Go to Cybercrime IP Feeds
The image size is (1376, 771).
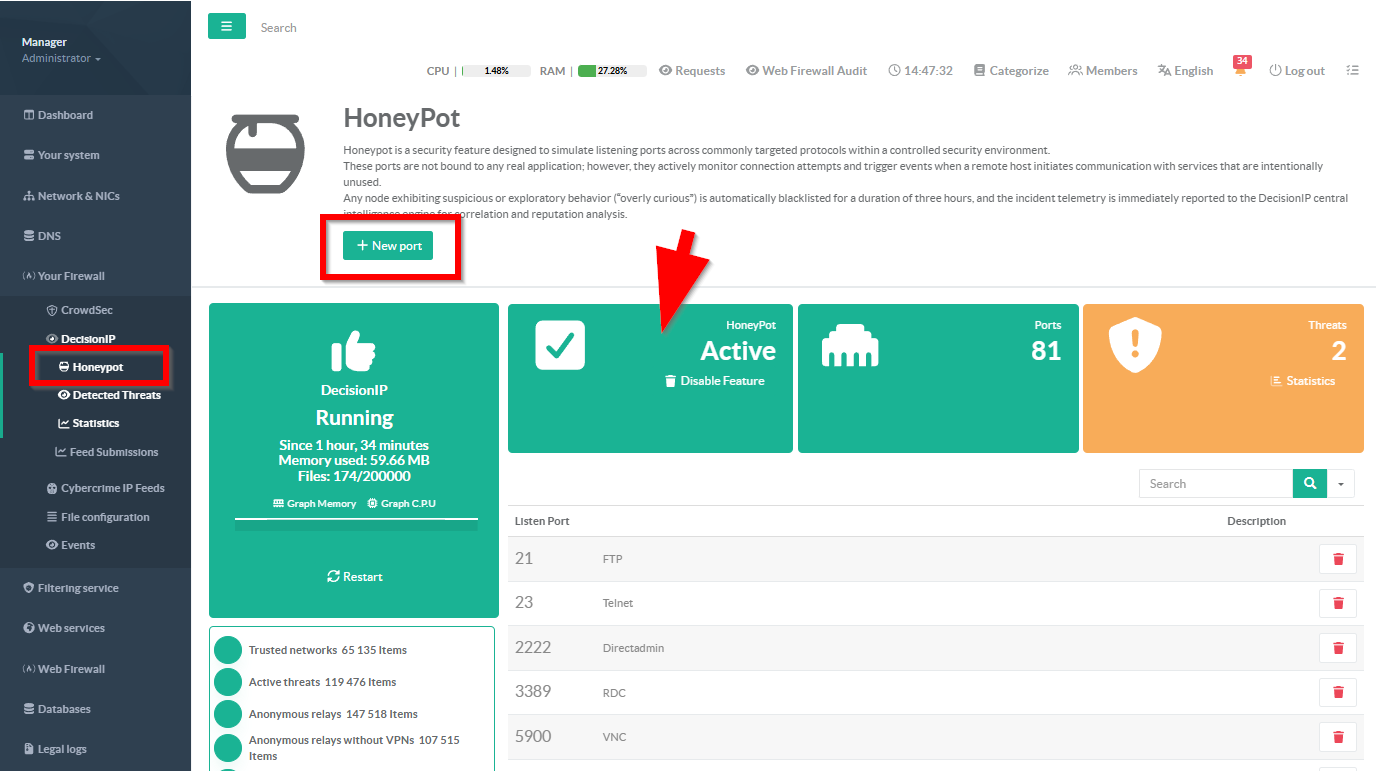(x=105, y=488)
